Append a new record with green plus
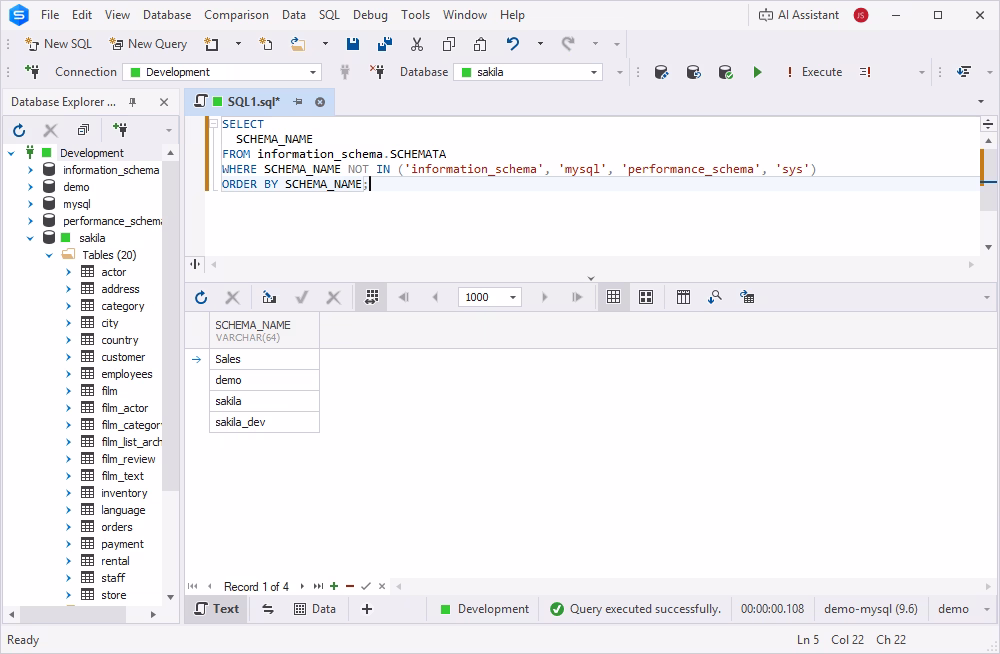Viewport: 1000px width, 654px height. [334, 586]
